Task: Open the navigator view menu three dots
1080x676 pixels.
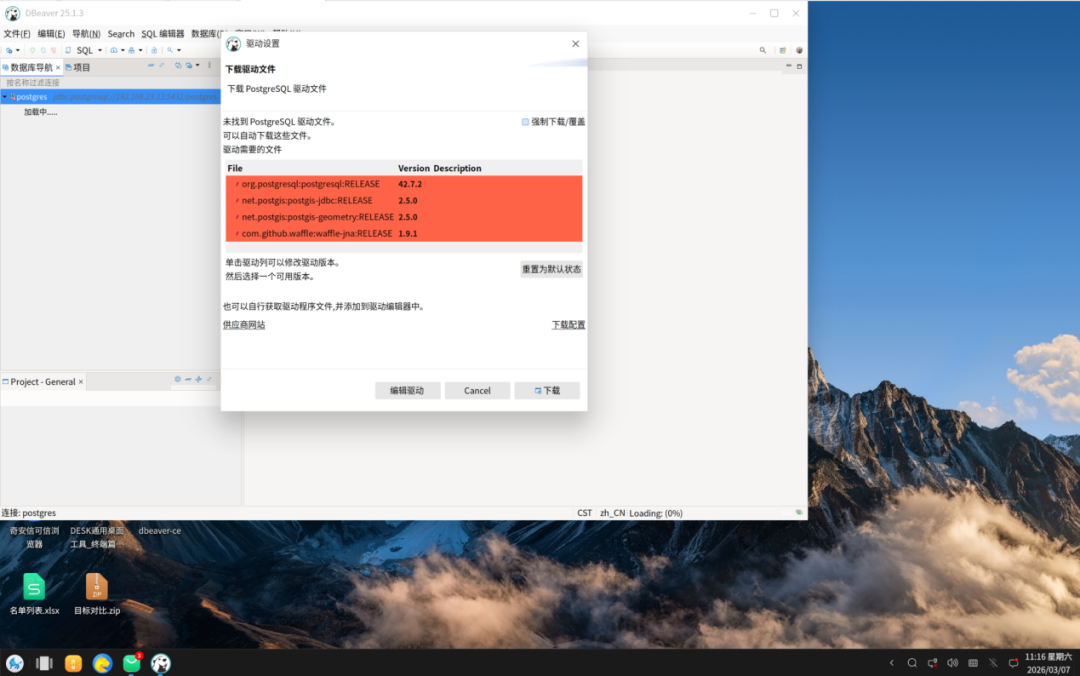Action: coord(209,65)
